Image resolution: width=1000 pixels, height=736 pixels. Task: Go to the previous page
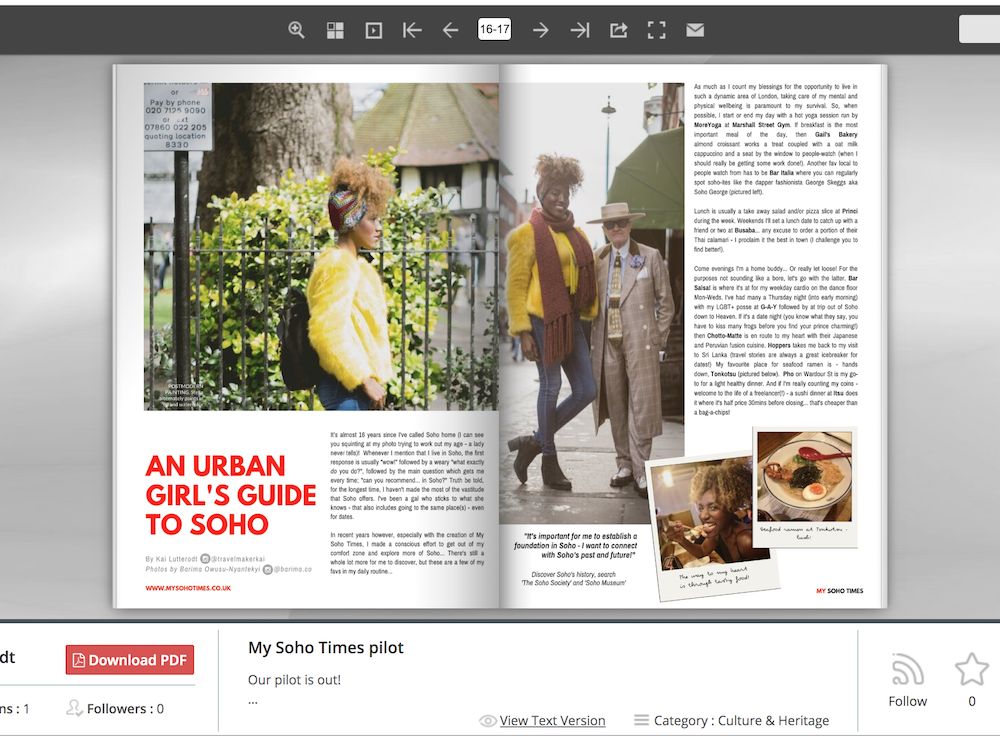click(450, 30)
